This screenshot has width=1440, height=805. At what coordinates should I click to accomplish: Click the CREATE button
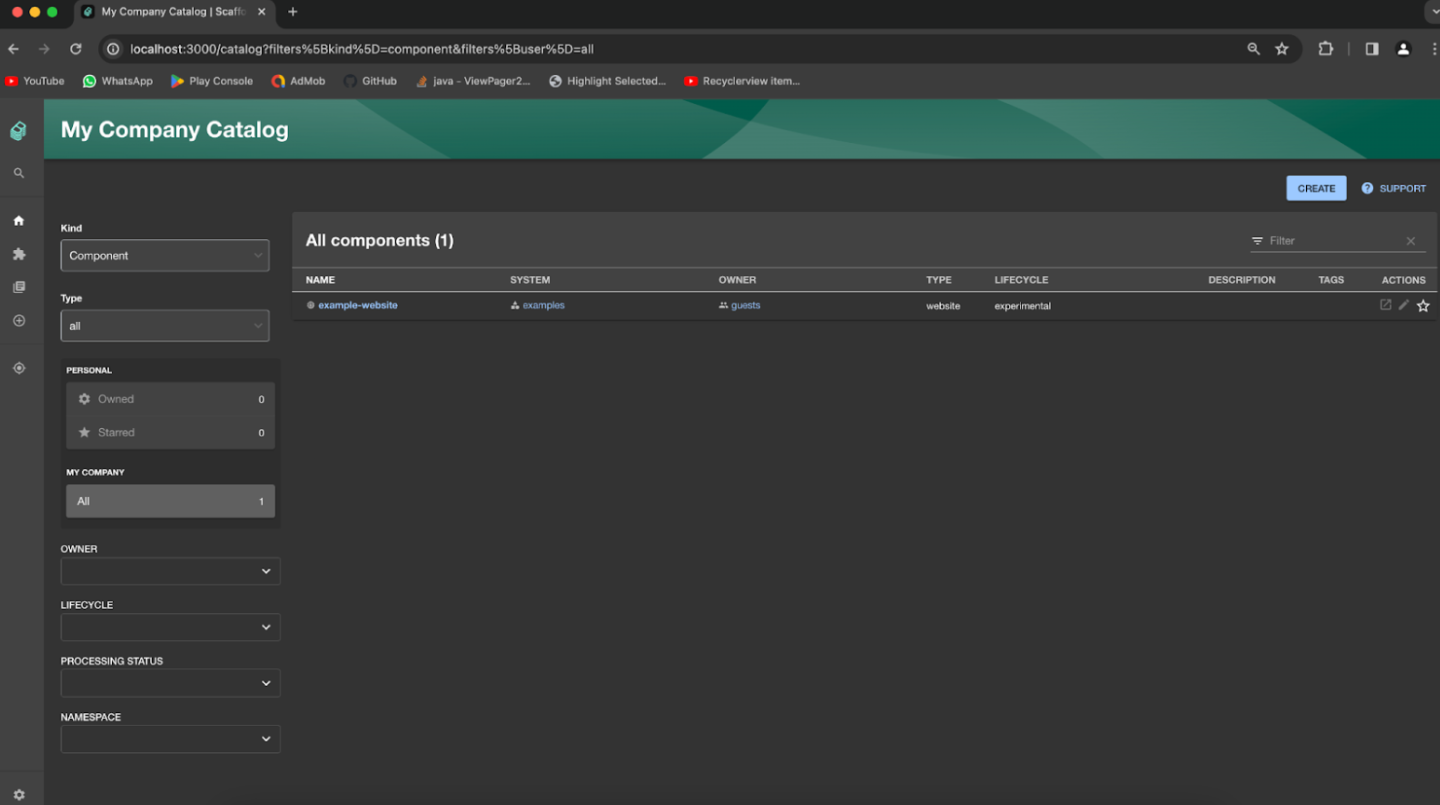click(x=1315, y=188)
